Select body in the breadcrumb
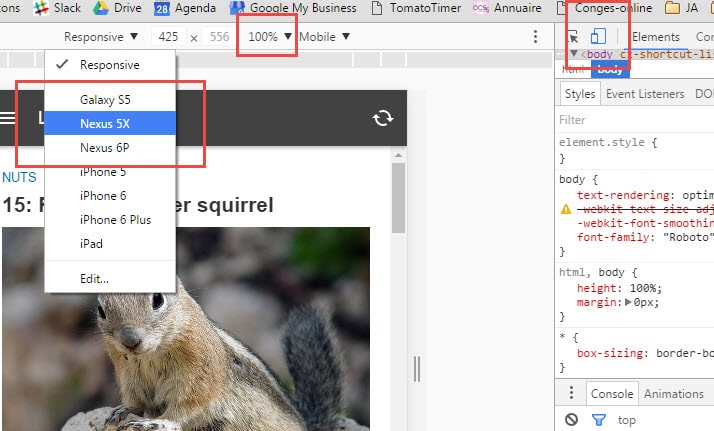 click(x=610, y=70)
